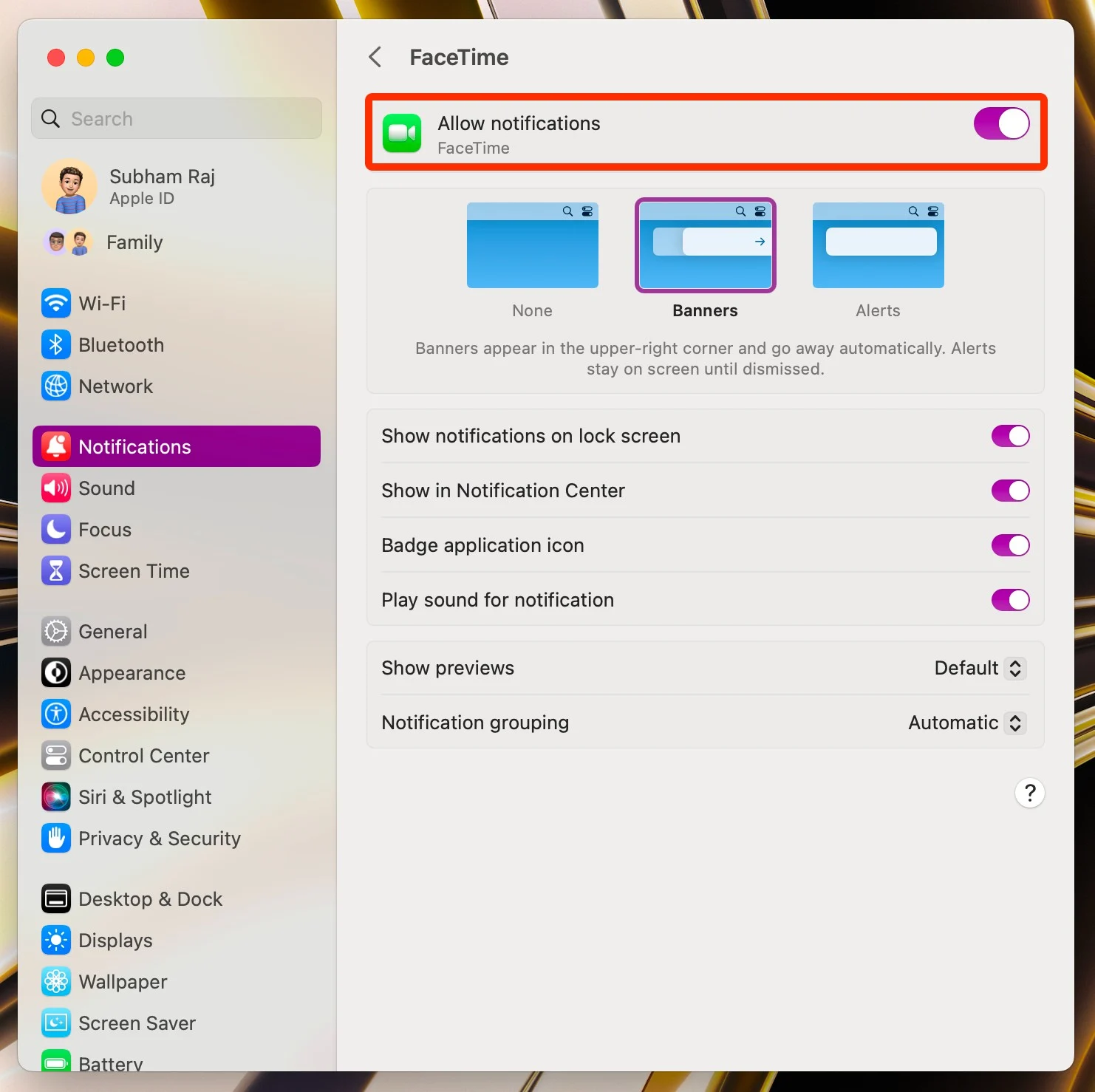The height and width of the screenshot is (1092, 1095).
Task: Click the green FaceTime camera icon
Action: click(402, 133)
